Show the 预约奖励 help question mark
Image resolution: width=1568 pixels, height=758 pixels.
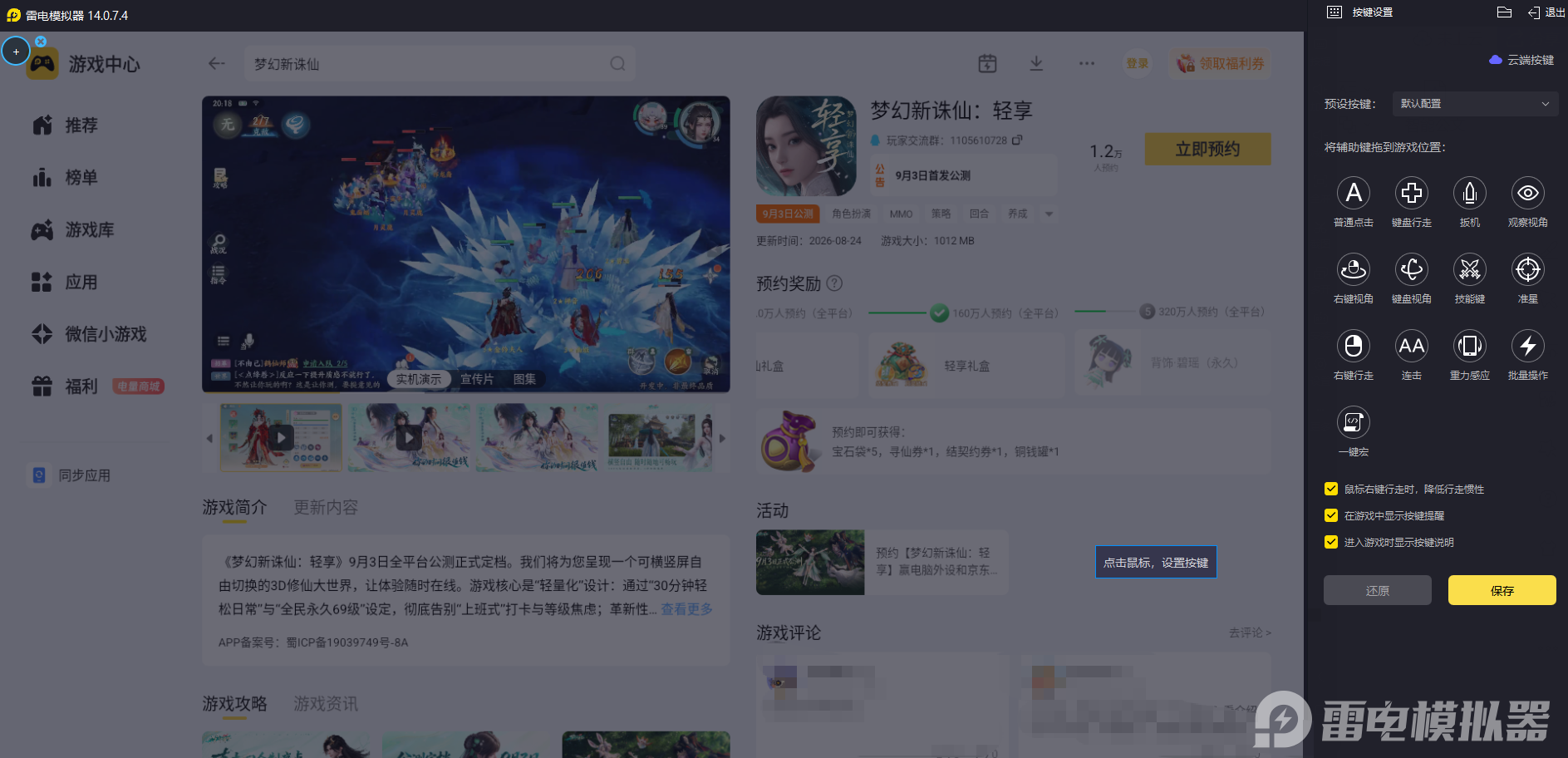pyautogui.click(x=834, y=283)
